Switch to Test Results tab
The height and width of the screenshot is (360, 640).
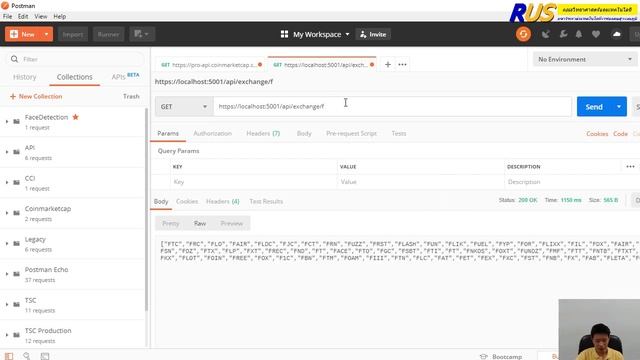coord(266,201)
